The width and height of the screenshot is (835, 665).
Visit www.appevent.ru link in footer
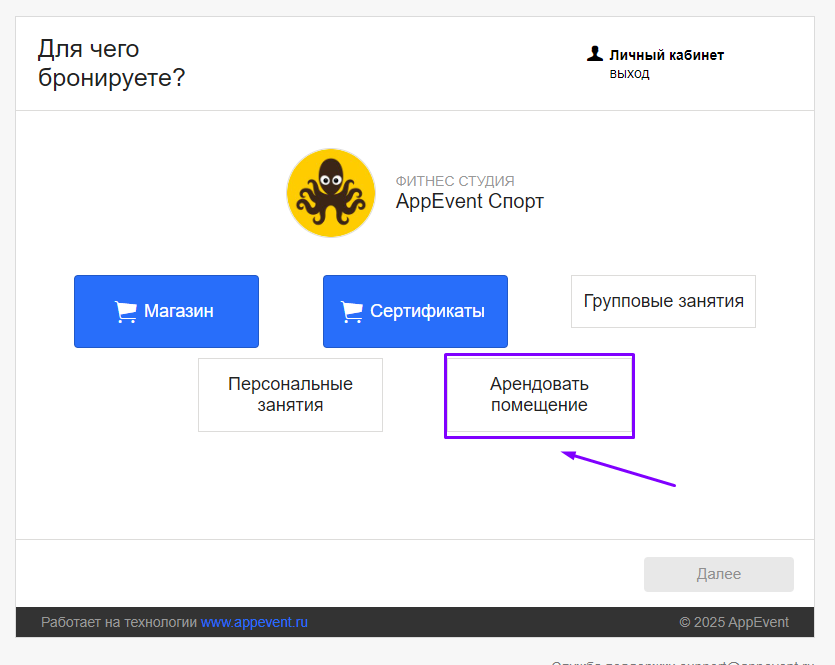point(254,622)
